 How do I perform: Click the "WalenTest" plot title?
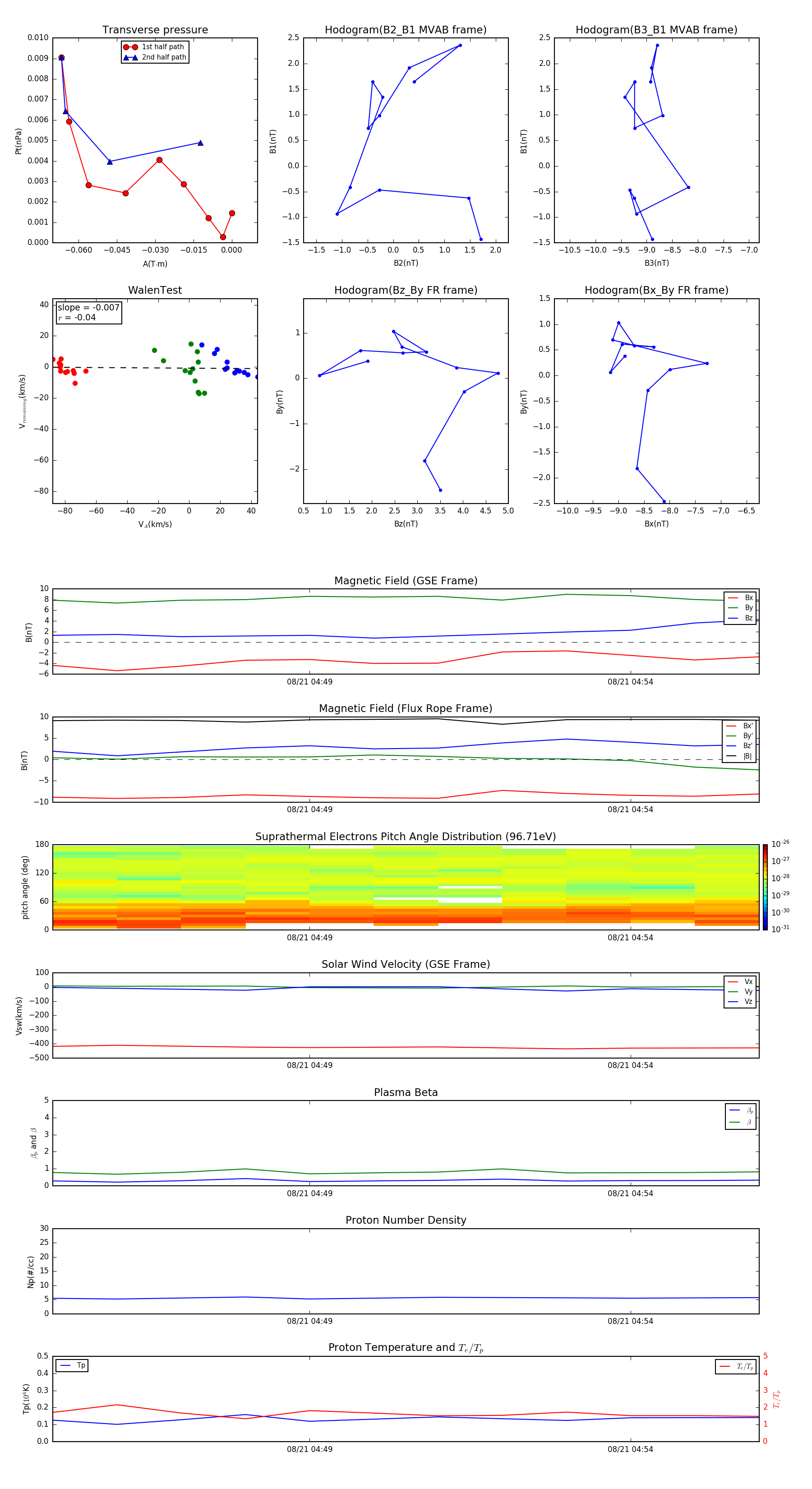pyautogui.click(x=155, y=290)
